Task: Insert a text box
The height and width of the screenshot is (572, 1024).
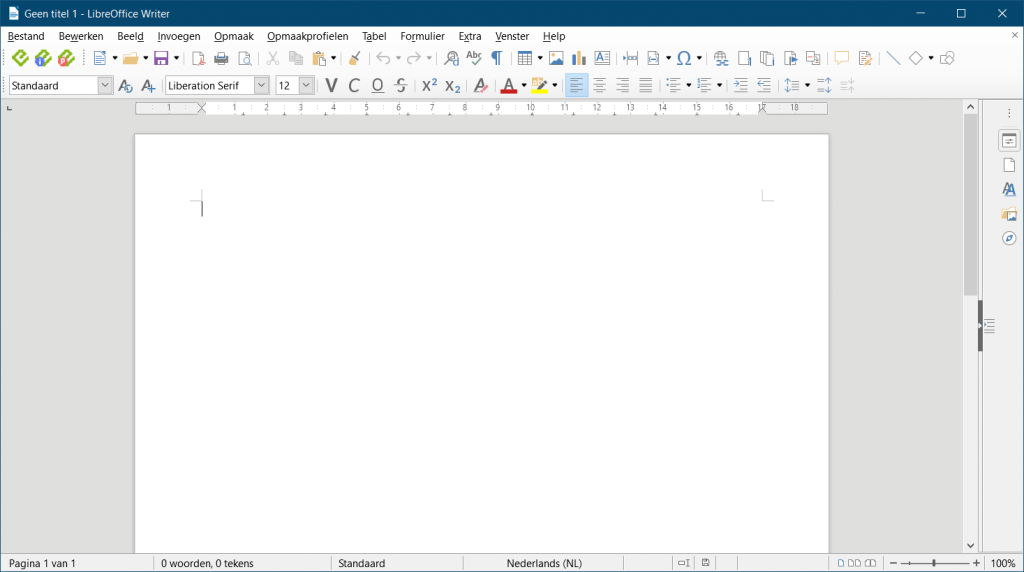Action: coord(602,59)
